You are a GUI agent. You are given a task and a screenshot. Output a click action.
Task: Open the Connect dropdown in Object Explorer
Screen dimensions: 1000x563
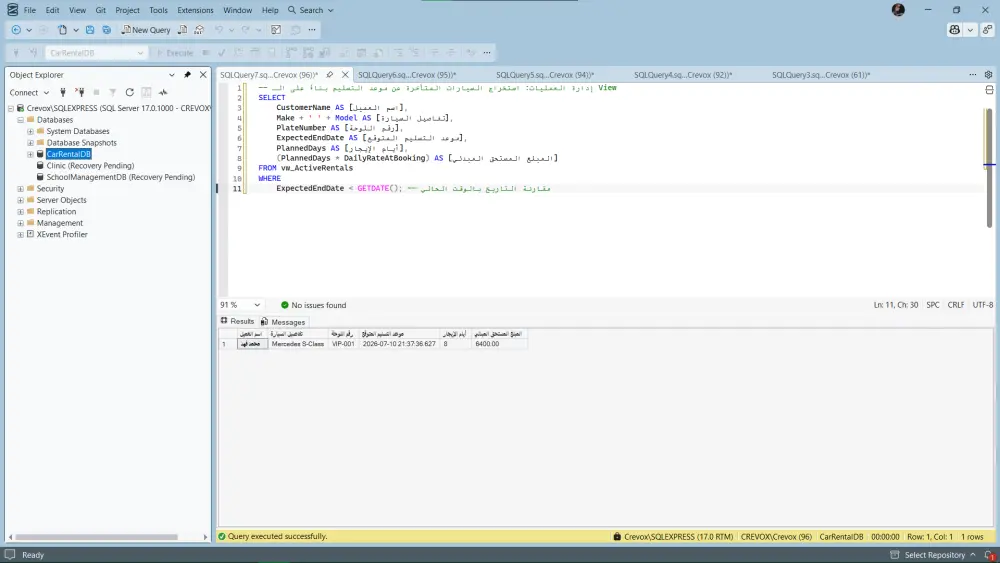click(29, 92)
